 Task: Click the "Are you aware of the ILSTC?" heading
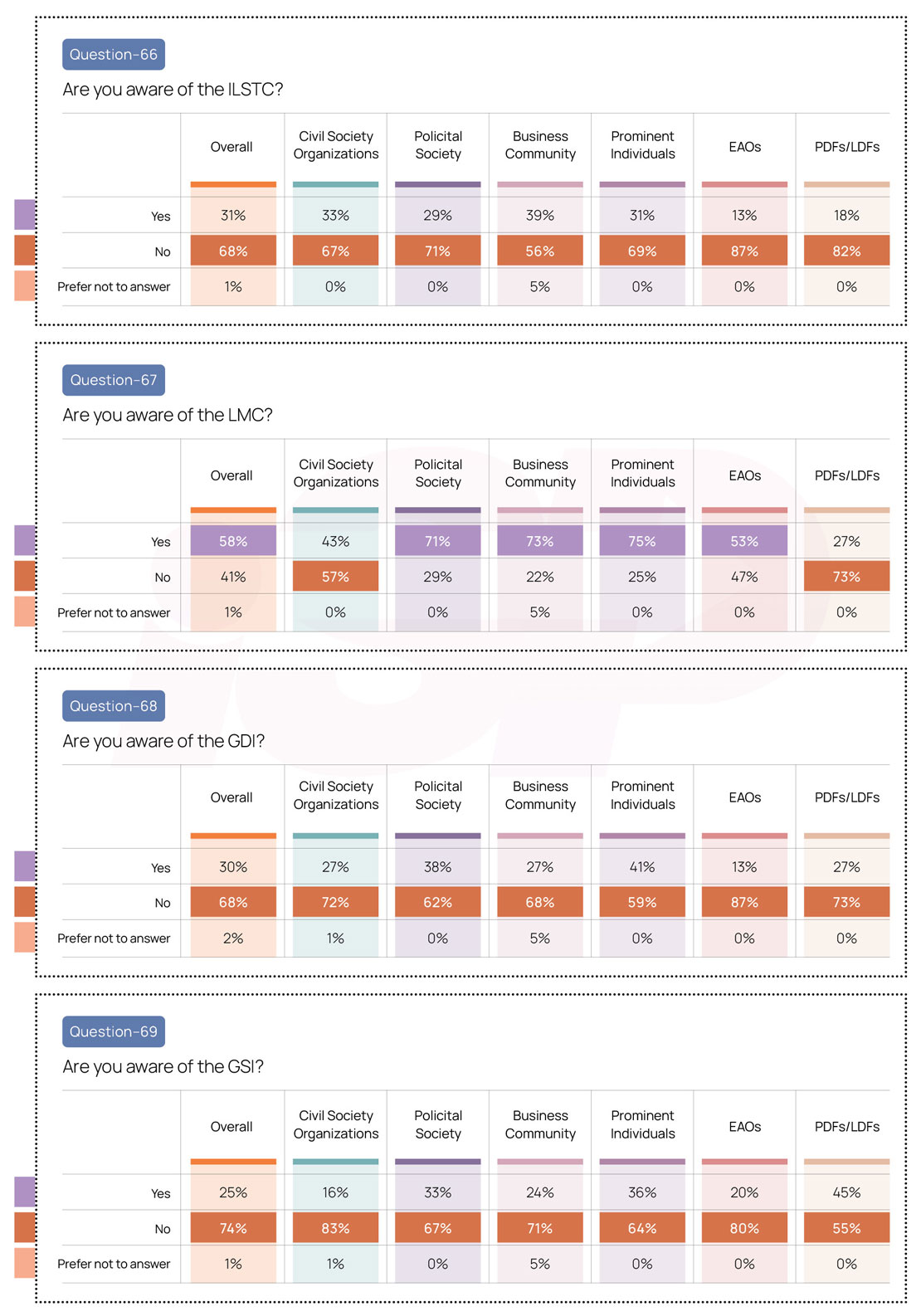pos(173,90)
